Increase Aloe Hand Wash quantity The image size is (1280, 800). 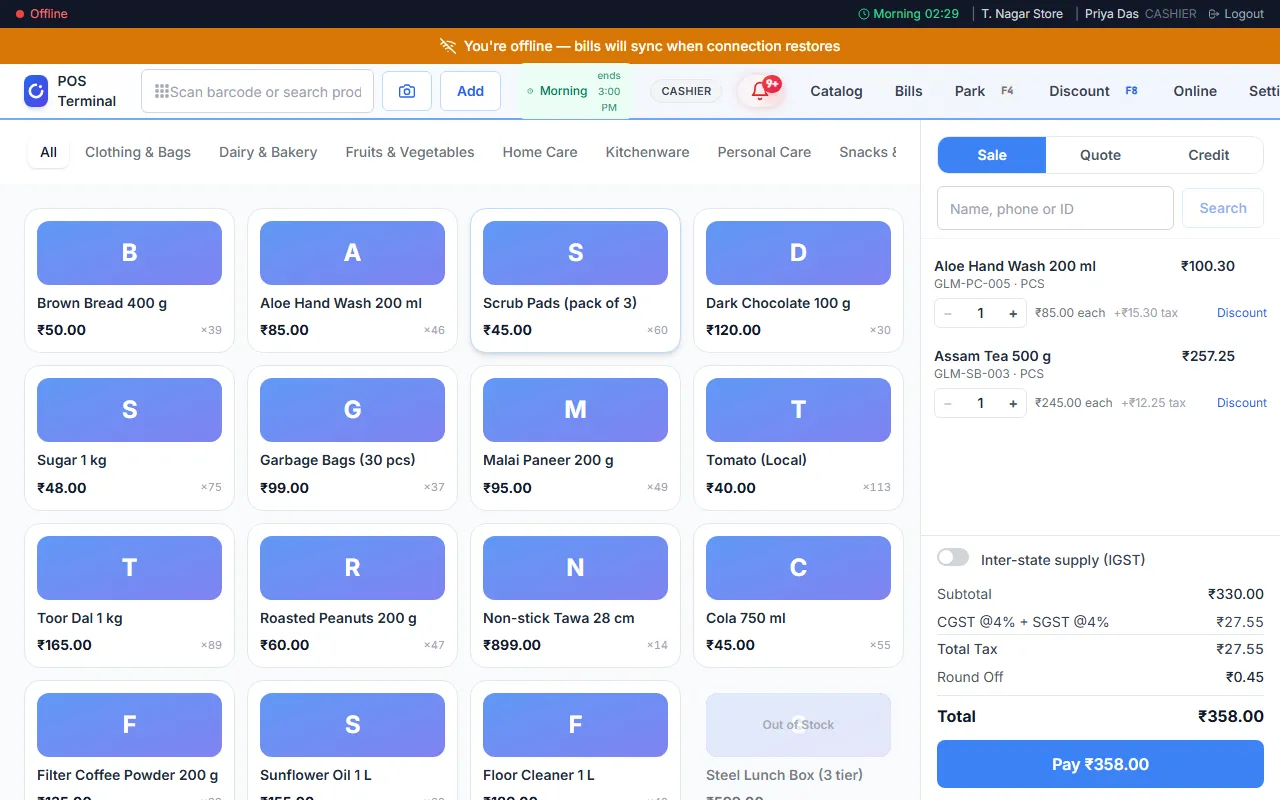point(1013,313)
